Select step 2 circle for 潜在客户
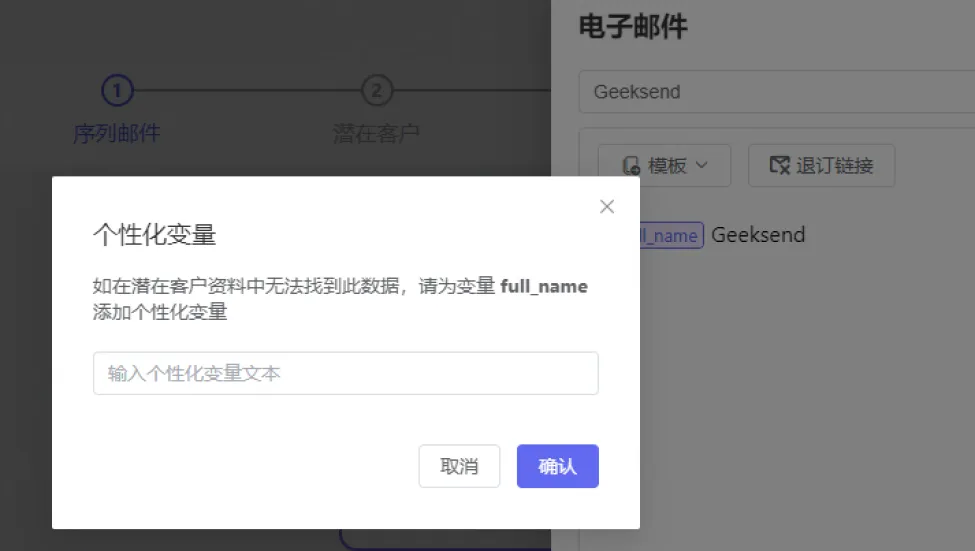 [x=377, y=91]
